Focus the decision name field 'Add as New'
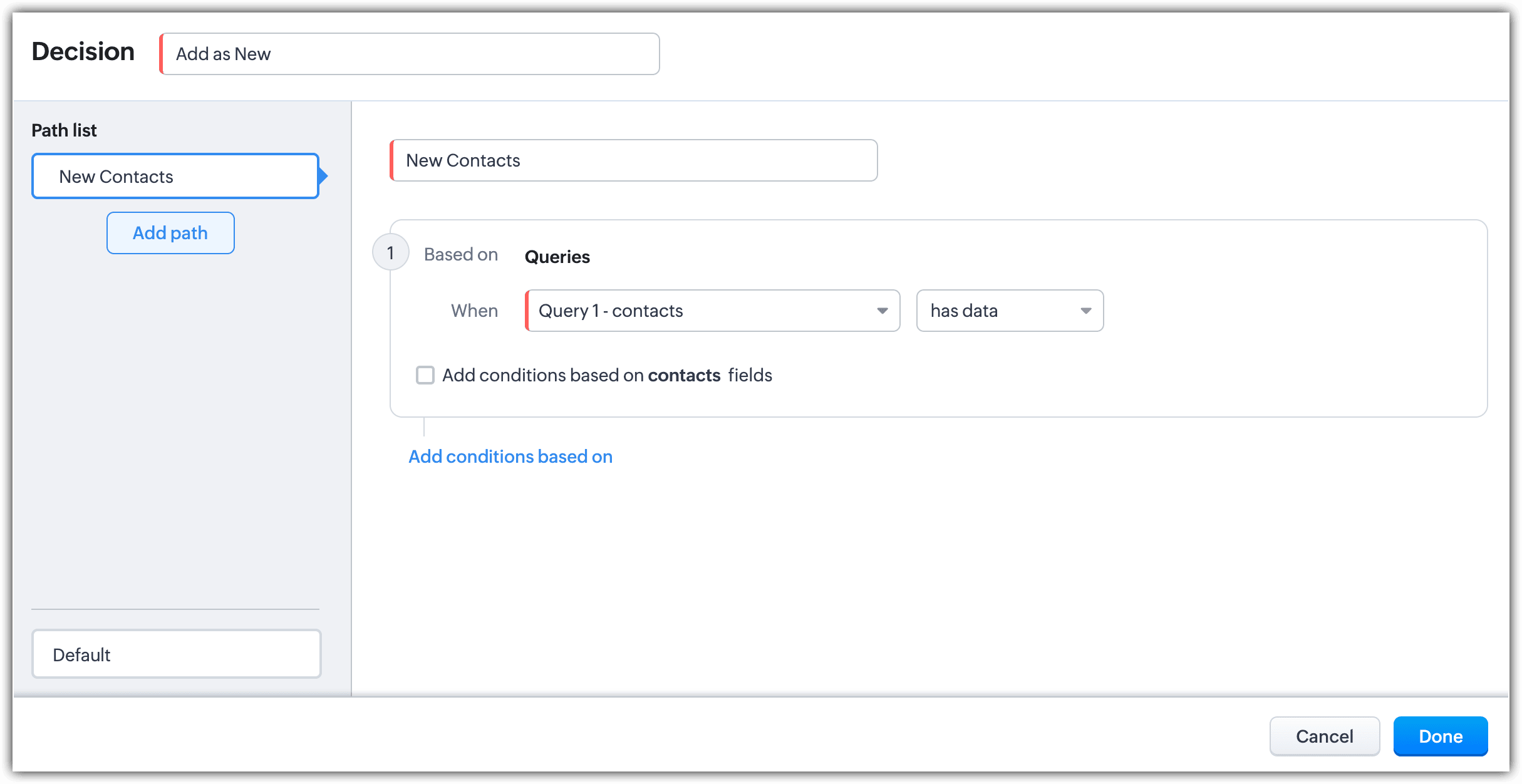 point(410,54)
